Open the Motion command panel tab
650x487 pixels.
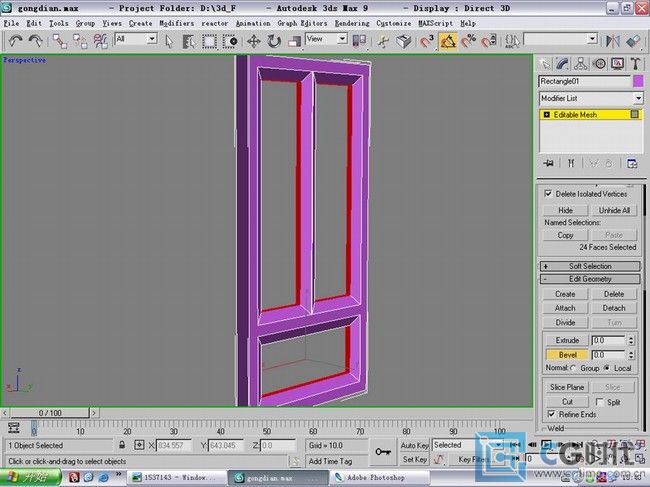tap(599, 64)
